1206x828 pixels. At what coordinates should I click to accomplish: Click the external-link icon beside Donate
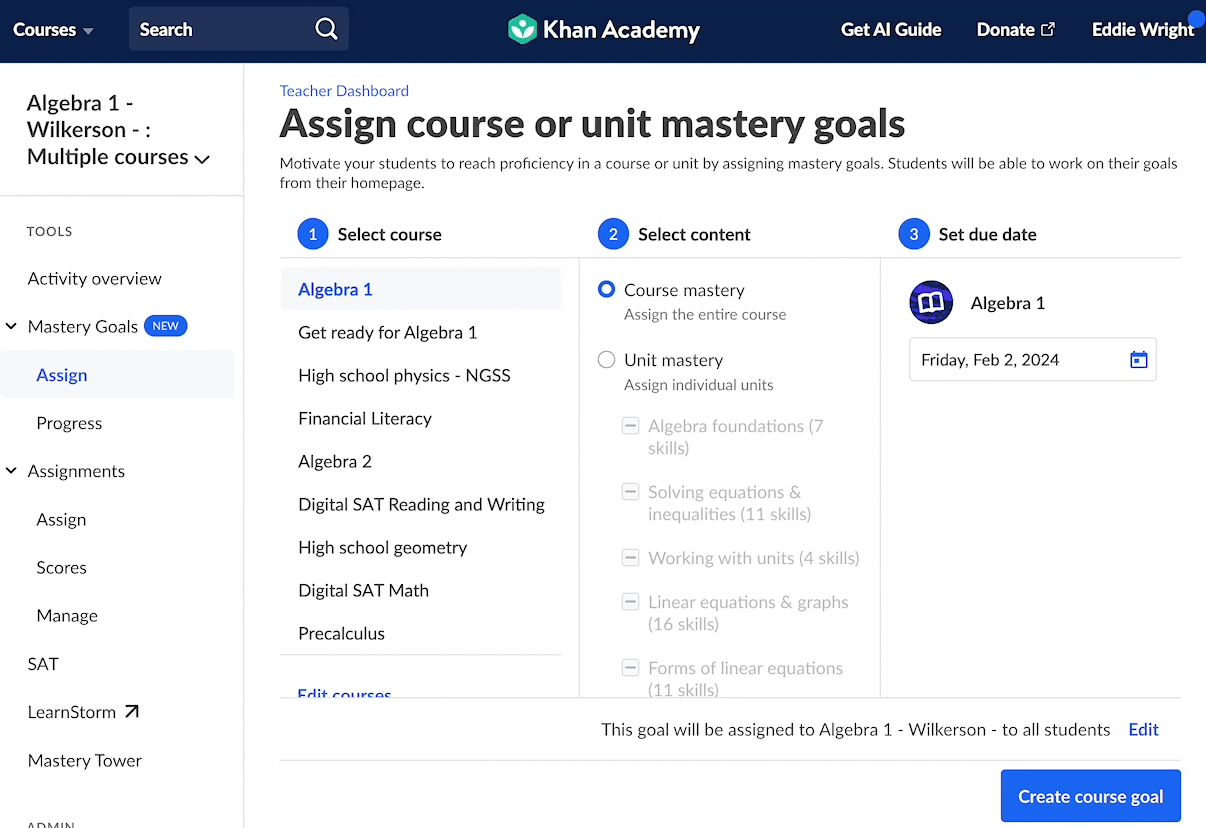click(x=1049, y=29)
